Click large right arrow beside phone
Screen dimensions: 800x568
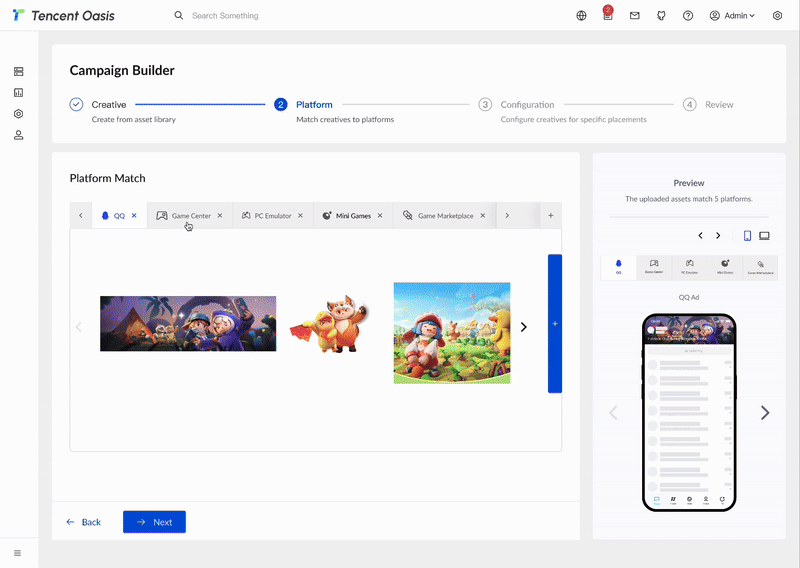[x=765, y=413]
